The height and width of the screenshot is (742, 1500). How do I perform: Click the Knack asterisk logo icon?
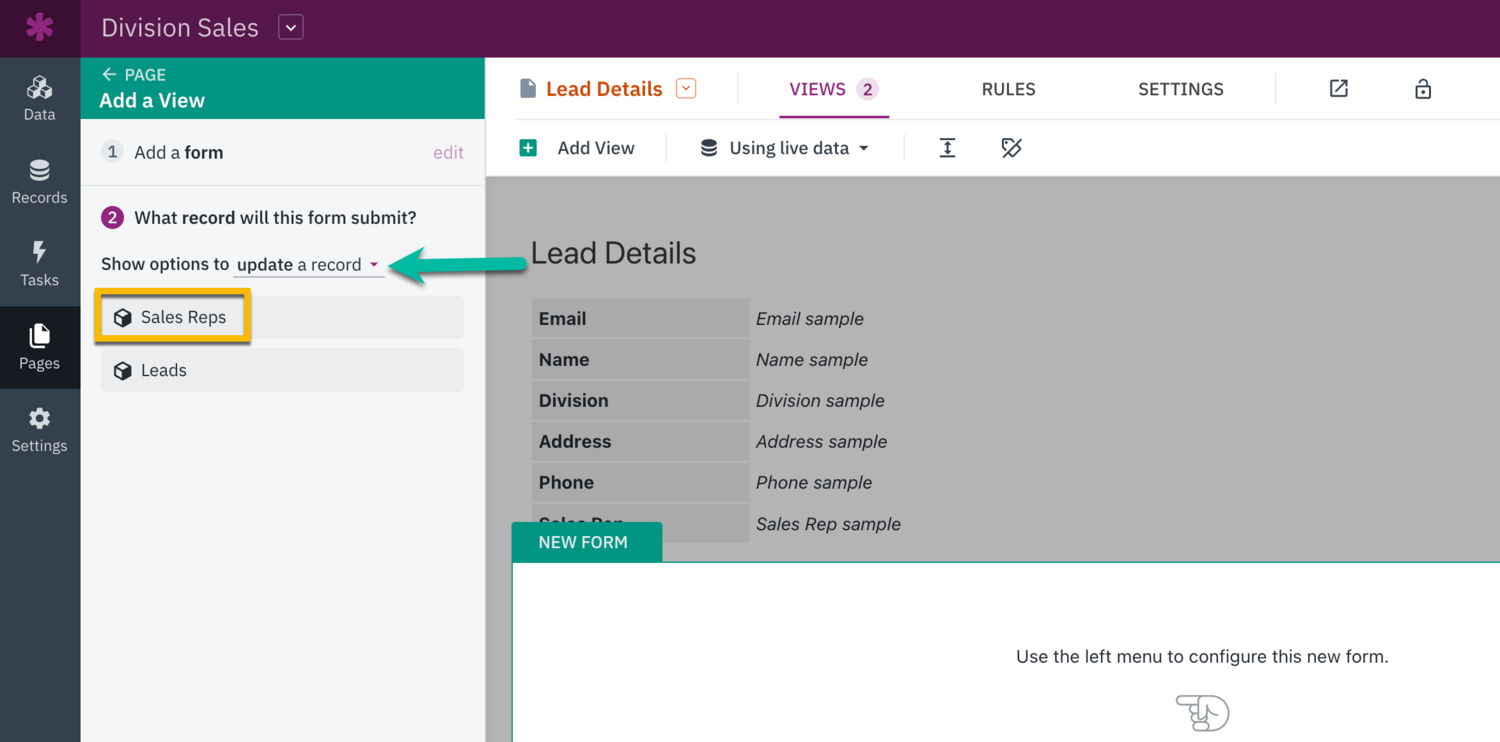coord(39,27)
